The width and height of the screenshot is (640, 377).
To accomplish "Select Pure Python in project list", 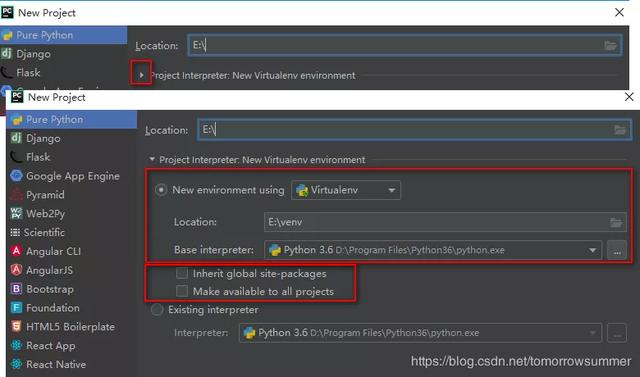I will pos(54,120).
